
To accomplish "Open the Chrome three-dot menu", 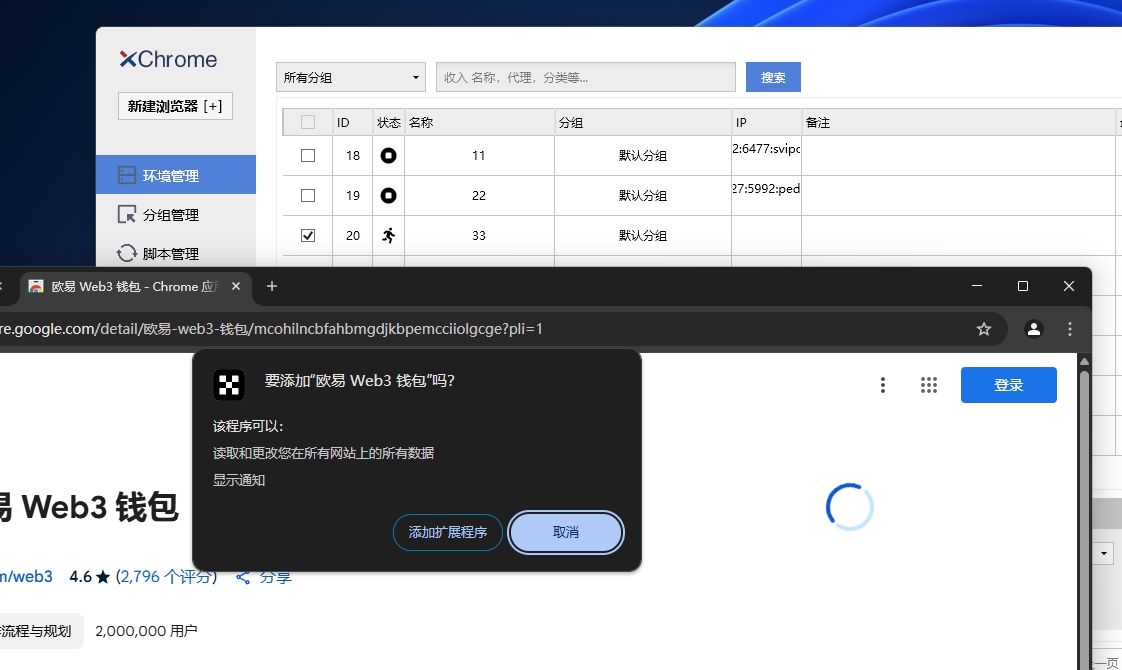I will coord(1070,329).
